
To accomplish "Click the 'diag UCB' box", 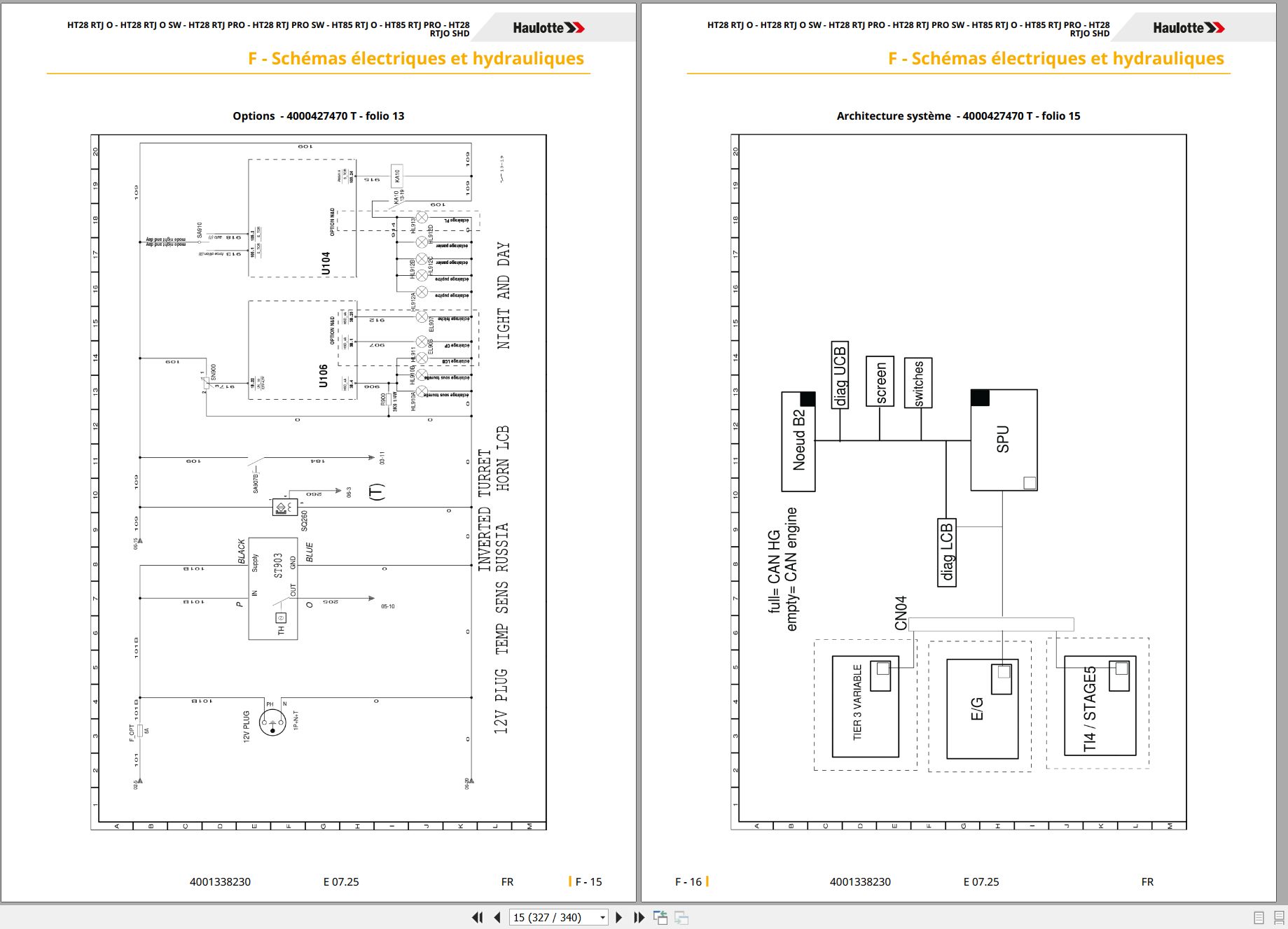I will [840, 375].
